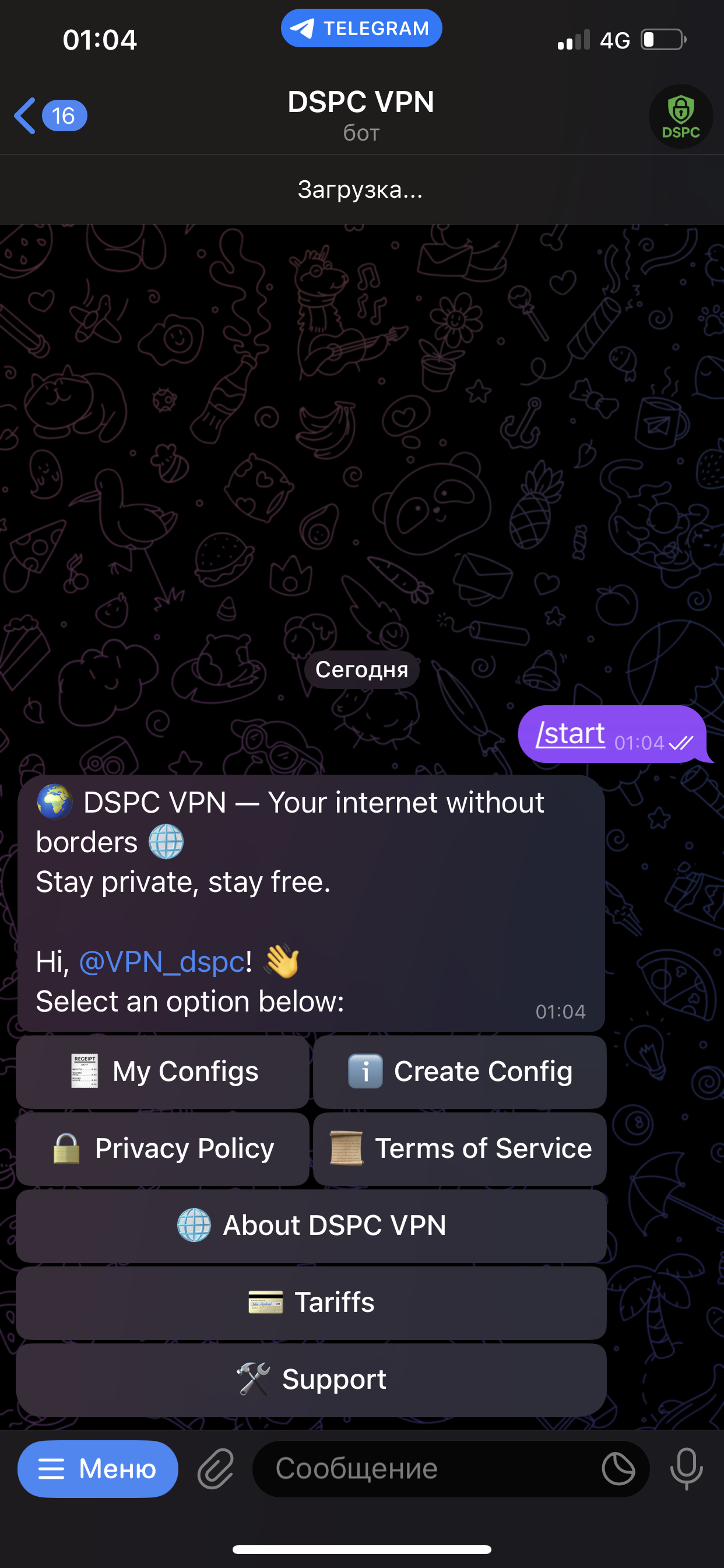This screenshot has height=1568, width=724.
Task: Select the My Configs option
Action: [163, 1072]
